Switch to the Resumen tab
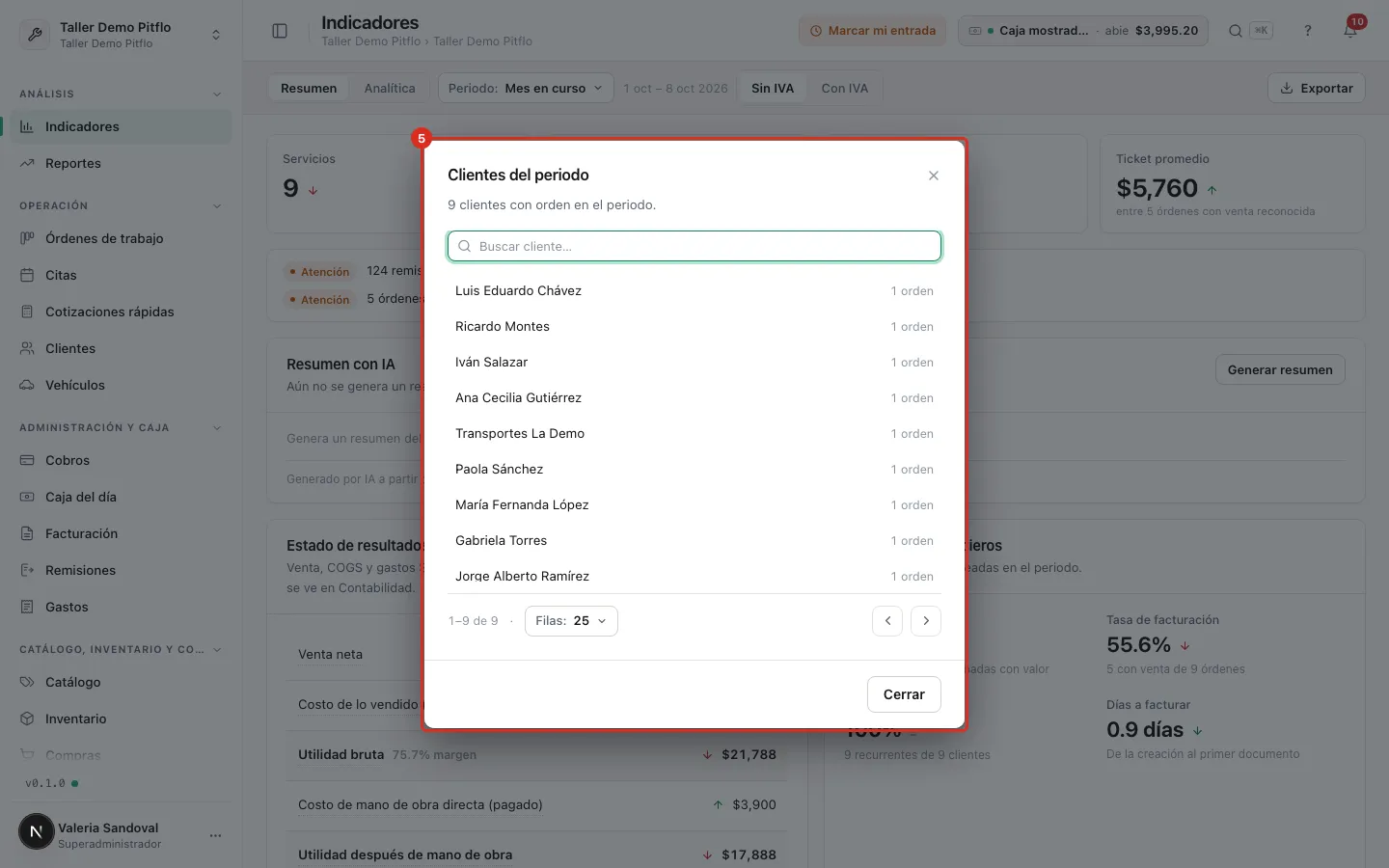The image size is (1389, 868). [x=309, y=88]
